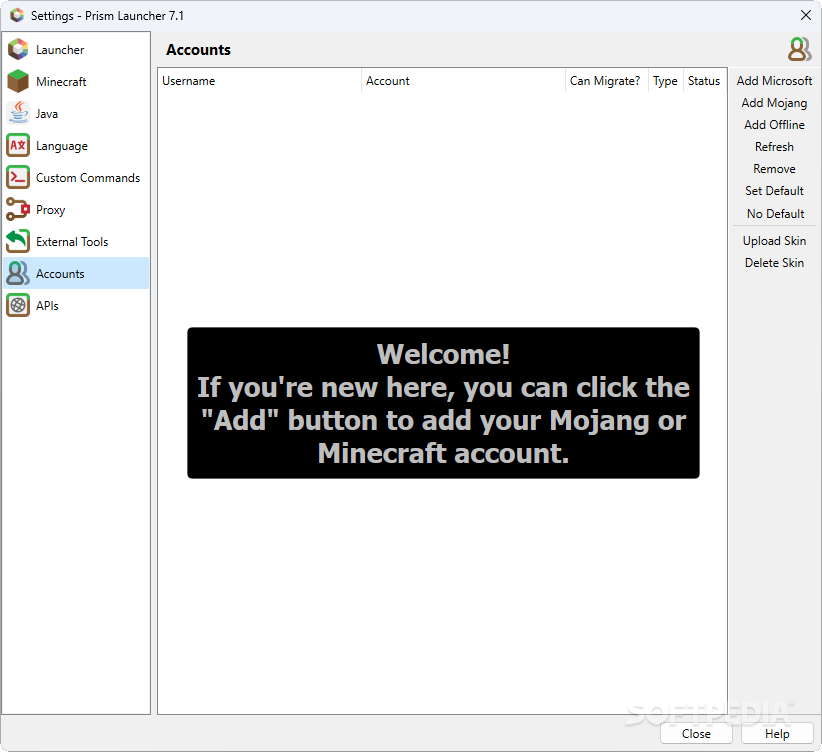Sort accounts by Username column
822x752 pixels.
pos(259,81)
